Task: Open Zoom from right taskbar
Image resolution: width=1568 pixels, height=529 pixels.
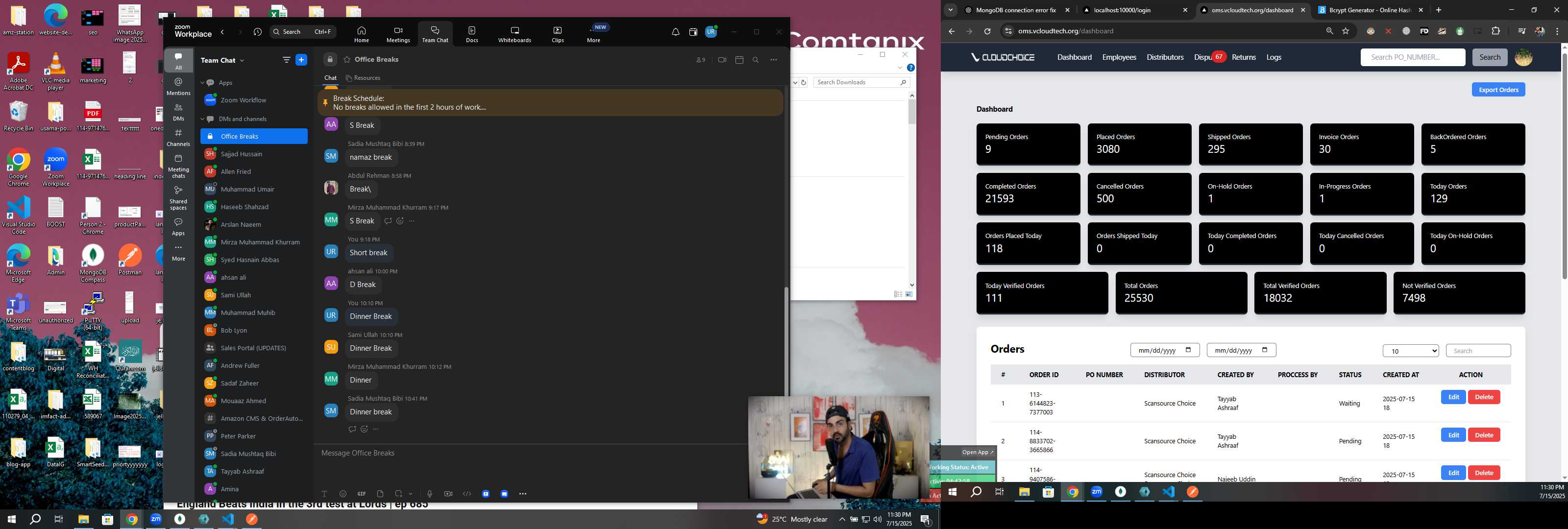Action: point(1096,492)
